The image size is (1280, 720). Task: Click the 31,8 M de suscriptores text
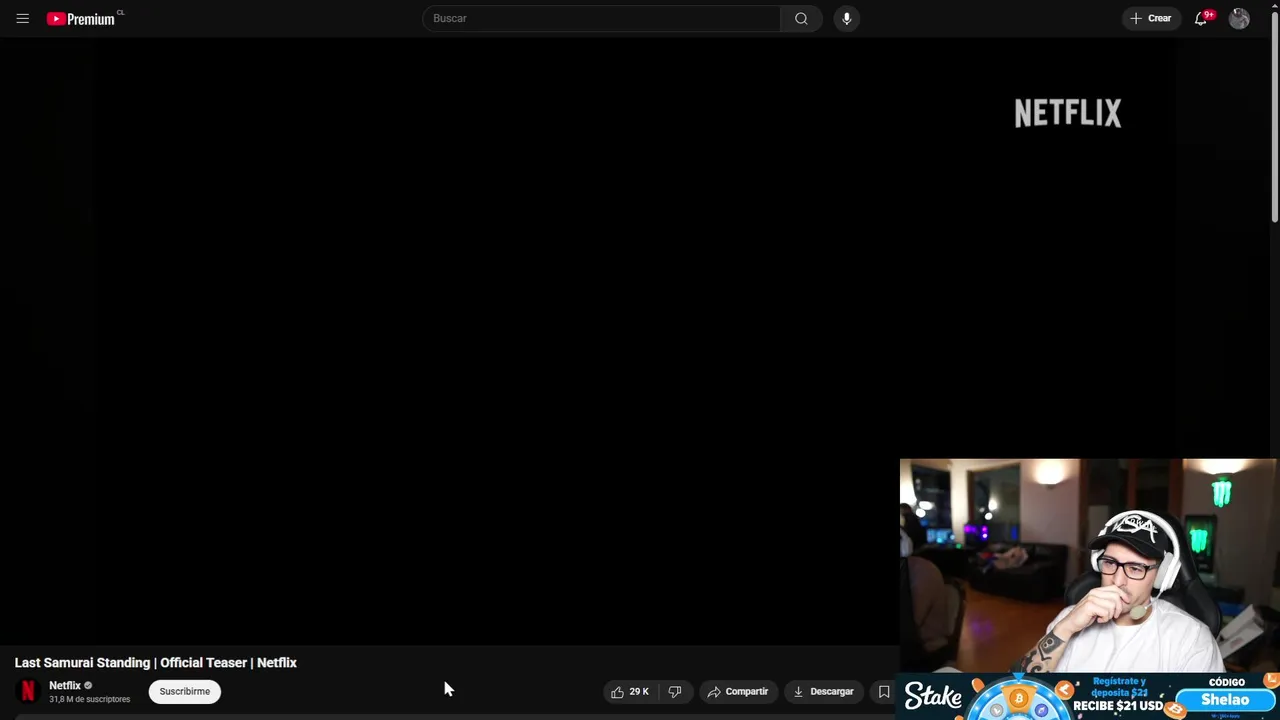pos(90,699)
